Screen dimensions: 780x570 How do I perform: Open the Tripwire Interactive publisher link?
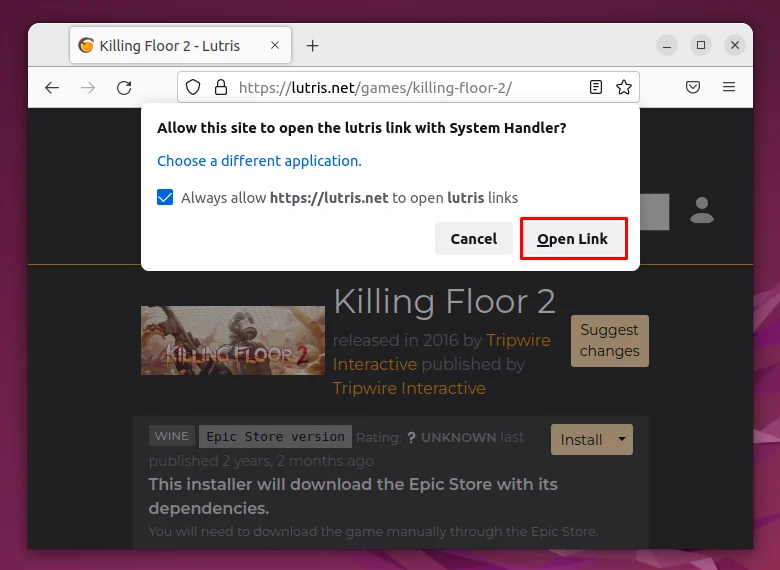click(409, 388)
